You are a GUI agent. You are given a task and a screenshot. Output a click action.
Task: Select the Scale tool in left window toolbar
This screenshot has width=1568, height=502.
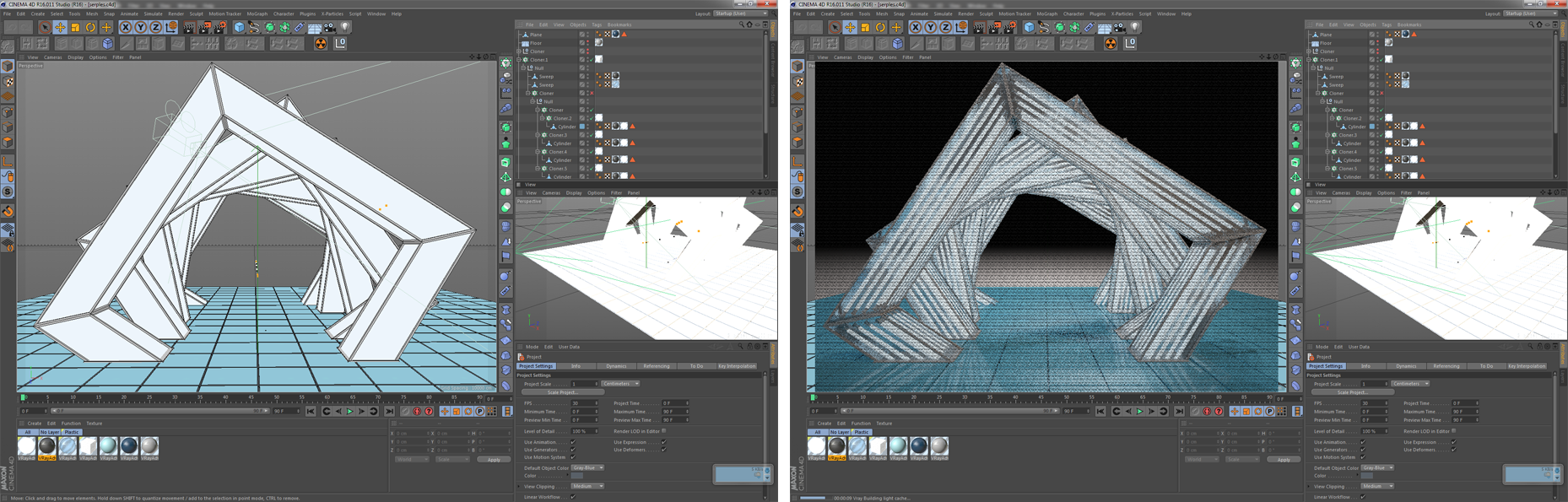[75, 27]
